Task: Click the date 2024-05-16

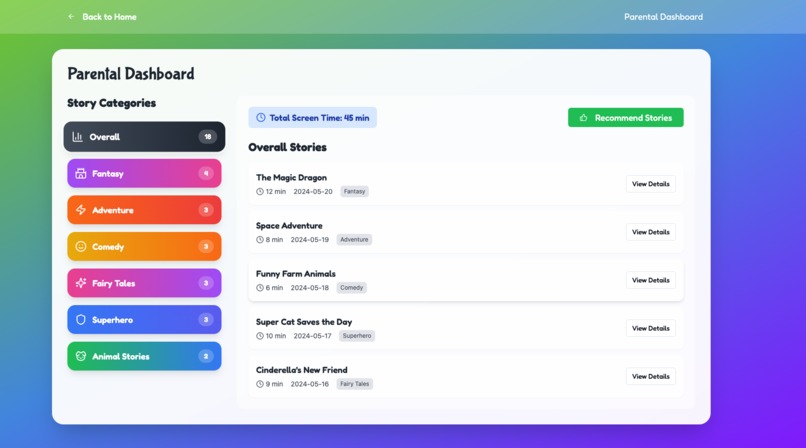Action: coord(309,384)
